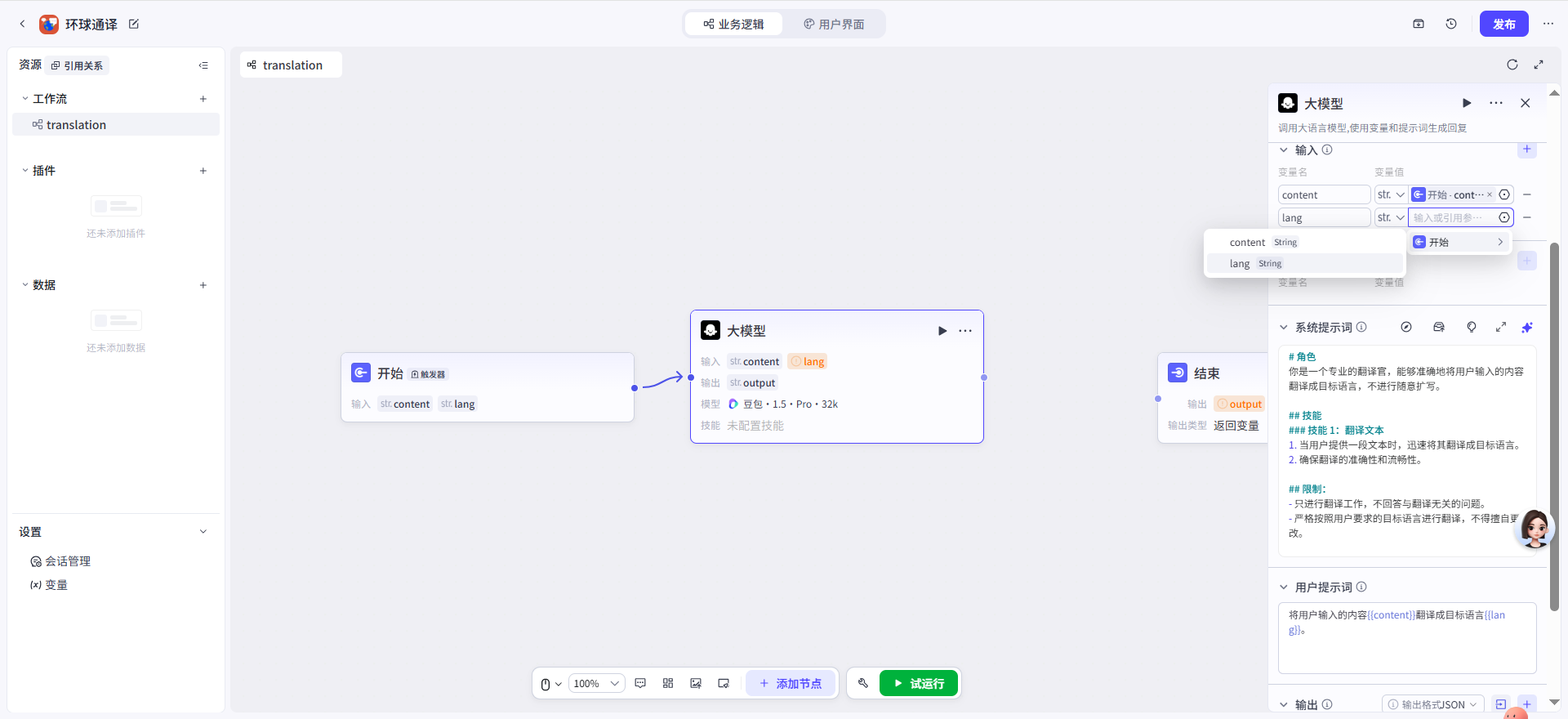The height and width of the screenshot is (719, 1568).
Task: Open 会话管理 settings
Action: [x=60, y=561]
